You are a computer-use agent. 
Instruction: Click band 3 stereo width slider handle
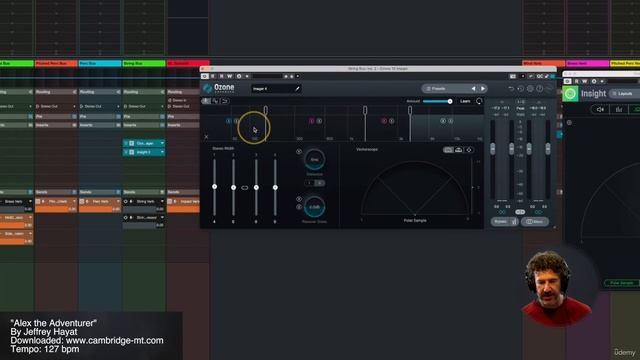(256, 187)
